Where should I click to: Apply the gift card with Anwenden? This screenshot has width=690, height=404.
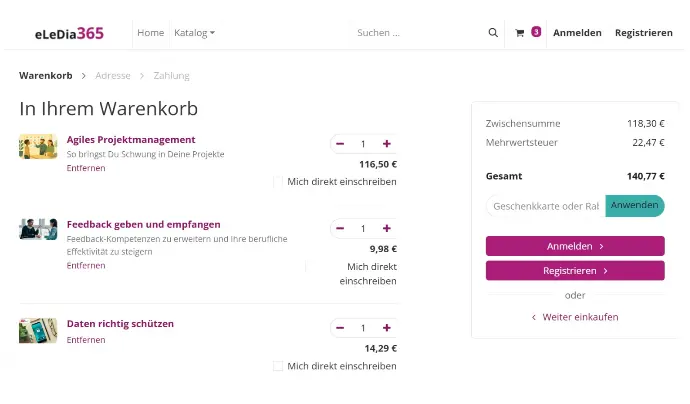pyautogui.click(x=635, y=206)
